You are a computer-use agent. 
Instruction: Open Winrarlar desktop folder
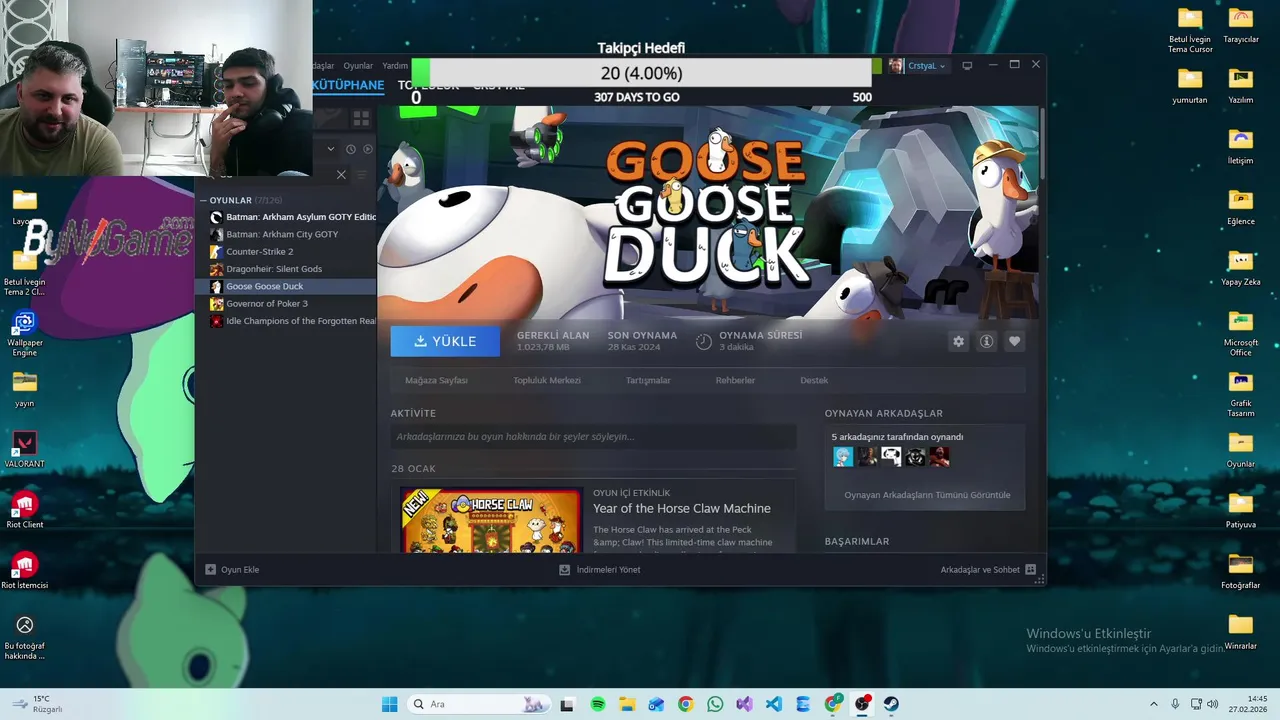pyautogui.click(x=1241, y=632)
